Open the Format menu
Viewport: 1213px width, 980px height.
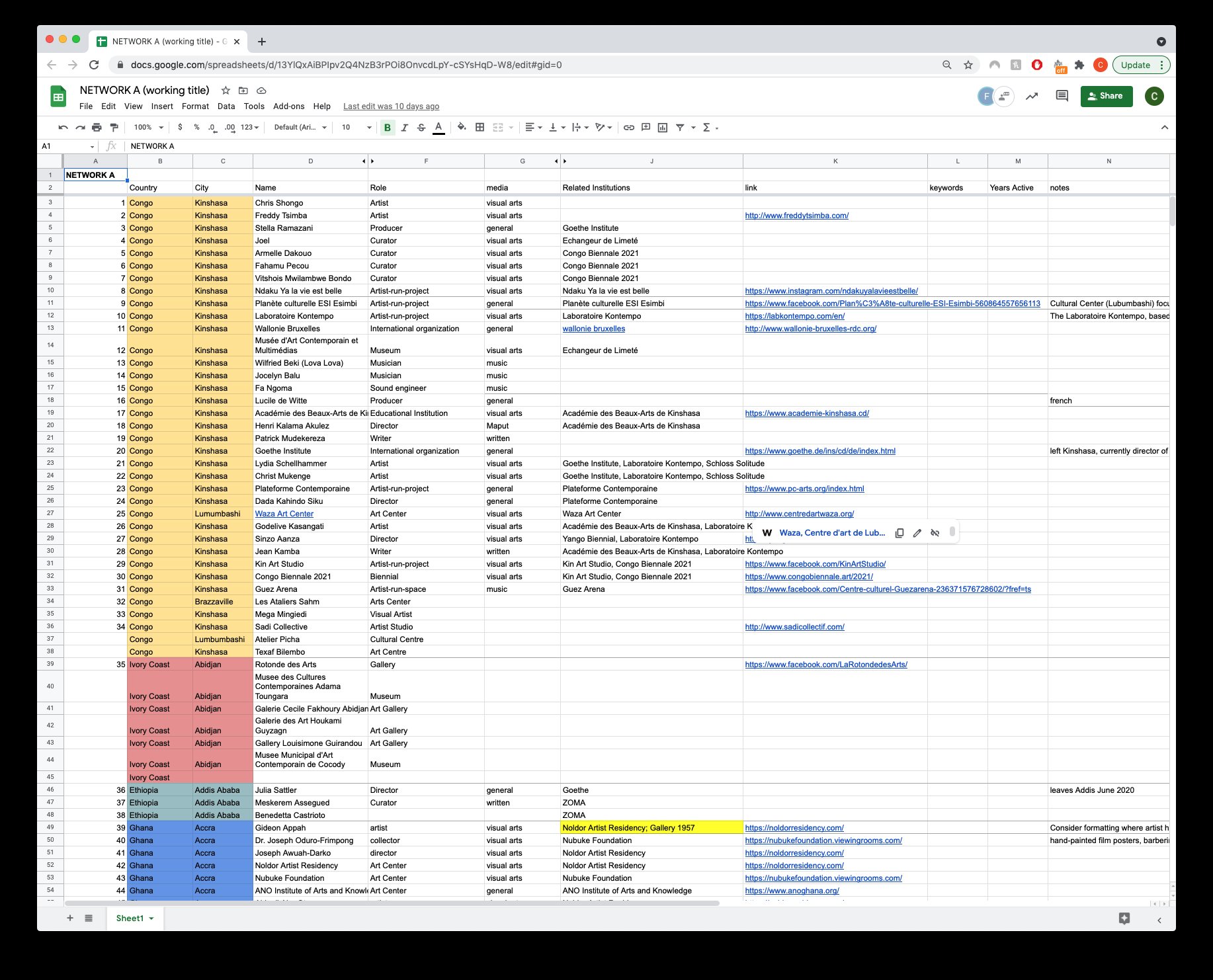[195, 106]
